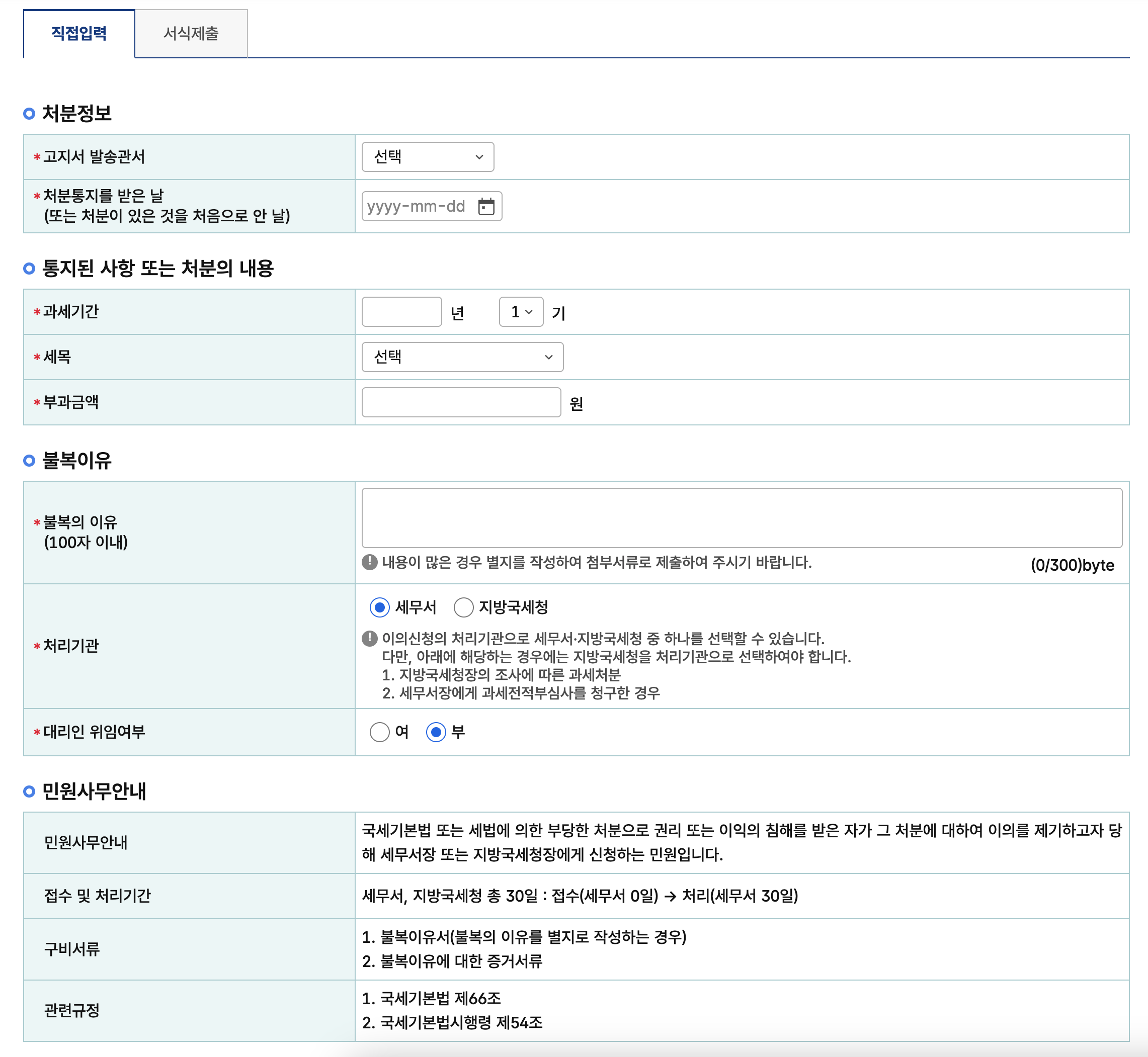Click info icon beside attachment notice
This screenshot has width=1148, height=1057.
370,562
